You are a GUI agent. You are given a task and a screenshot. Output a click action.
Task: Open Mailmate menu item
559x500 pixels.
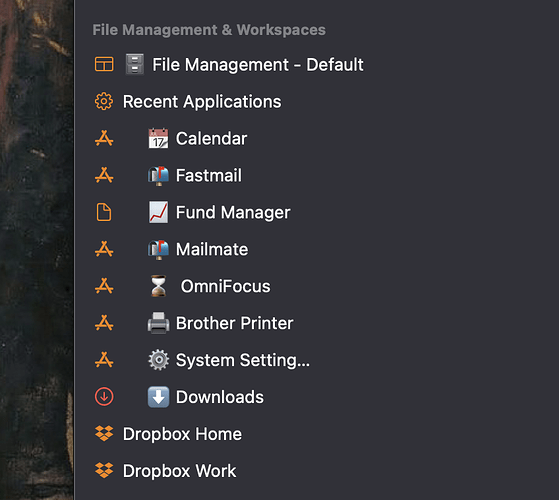pyautogui.click(x=212, y=249)
